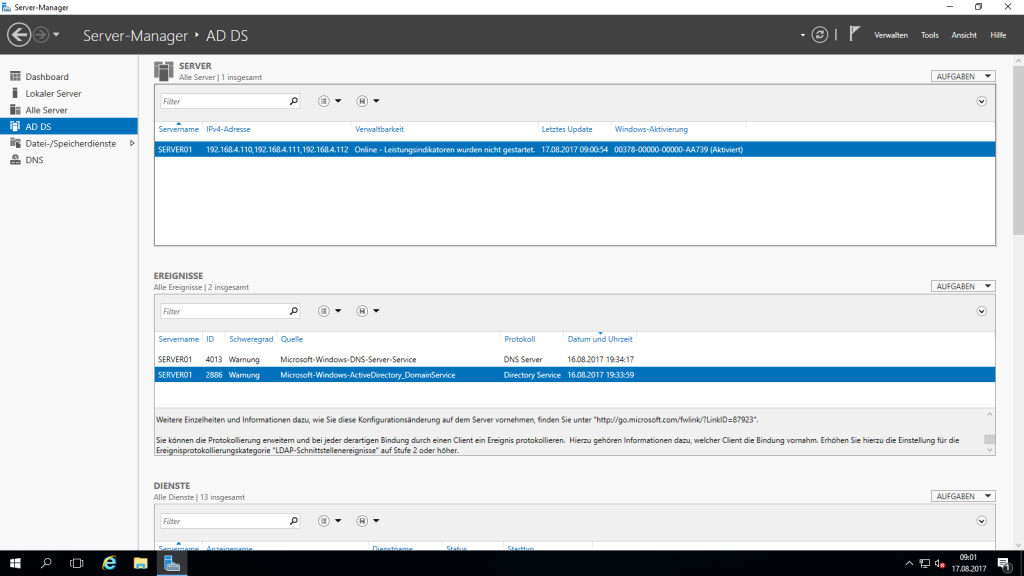Click the Server section filter field
This screenshot has height=576, width=1024.
(223, 101)
